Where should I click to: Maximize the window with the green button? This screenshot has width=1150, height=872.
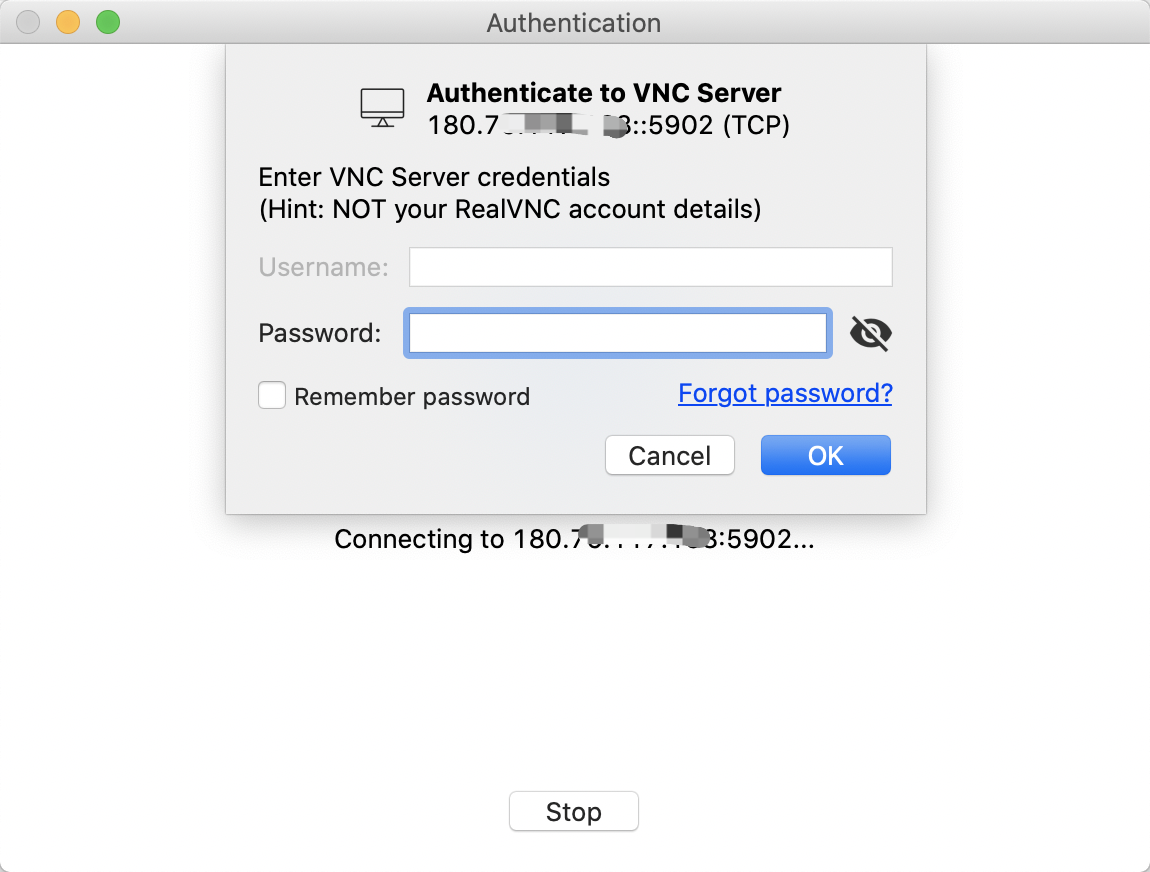[x=108, y=22]
